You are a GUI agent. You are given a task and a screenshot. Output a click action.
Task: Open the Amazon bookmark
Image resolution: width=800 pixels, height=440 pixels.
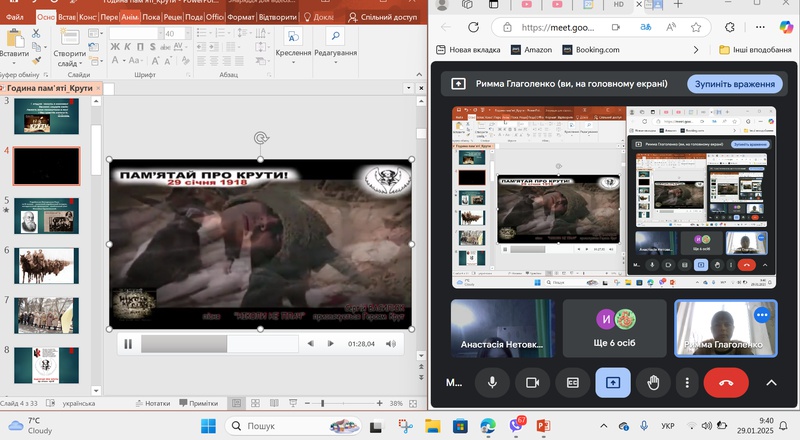532,50
